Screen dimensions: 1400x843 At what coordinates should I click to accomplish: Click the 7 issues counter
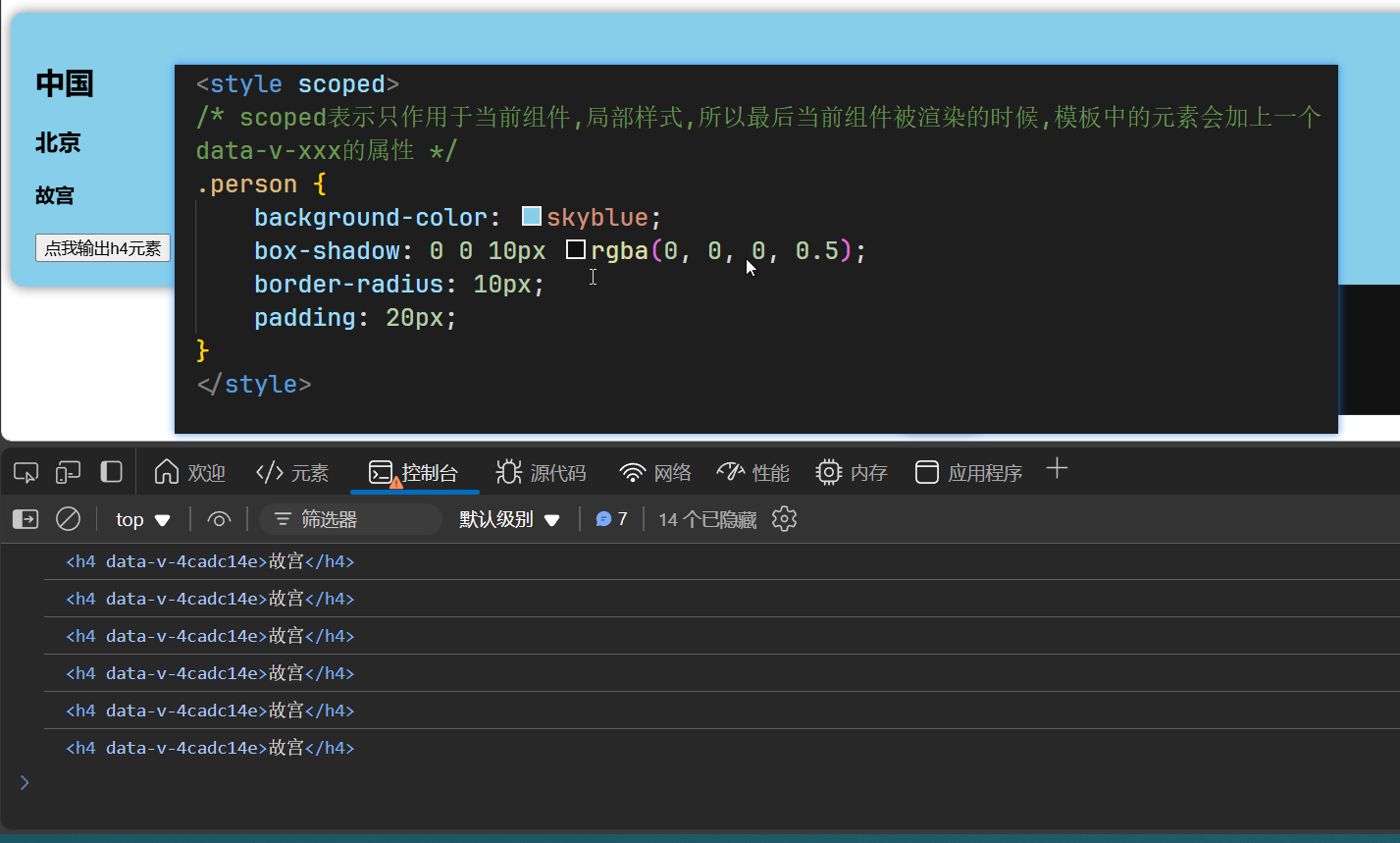point(612,519)
